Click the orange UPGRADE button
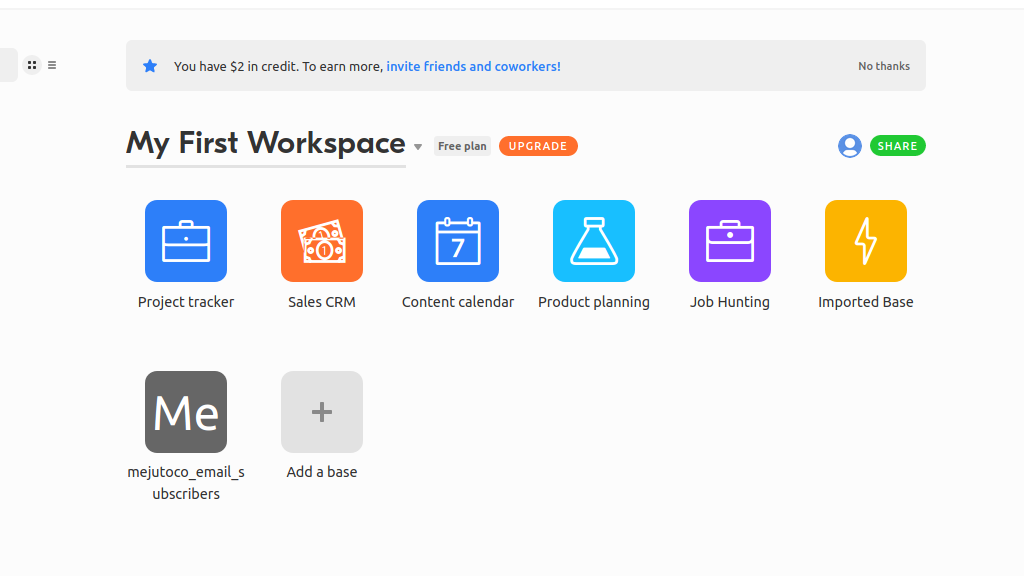This screenshot has width=1024, height=576. click(x=538, y=145)
